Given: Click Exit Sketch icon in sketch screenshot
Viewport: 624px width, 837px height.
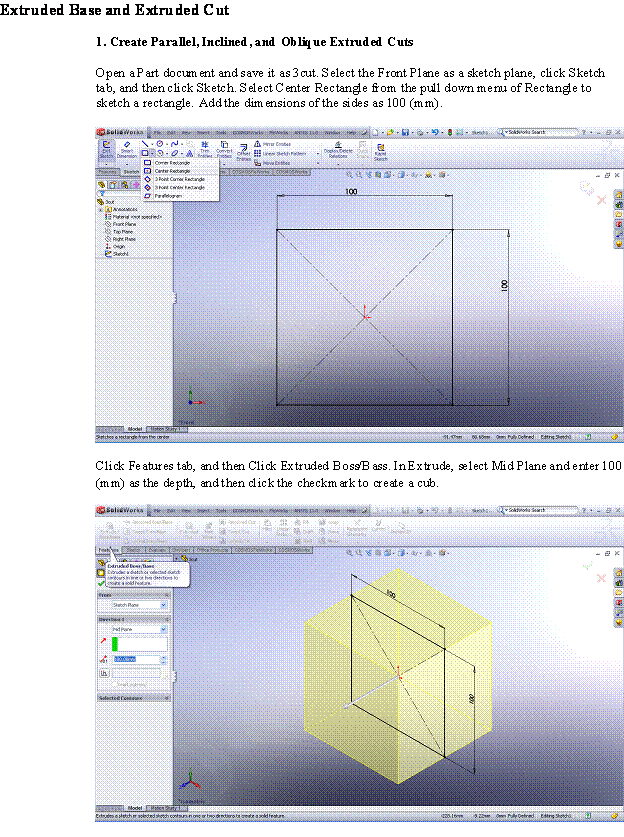Looking at the screenshot, I should point(106,150).
